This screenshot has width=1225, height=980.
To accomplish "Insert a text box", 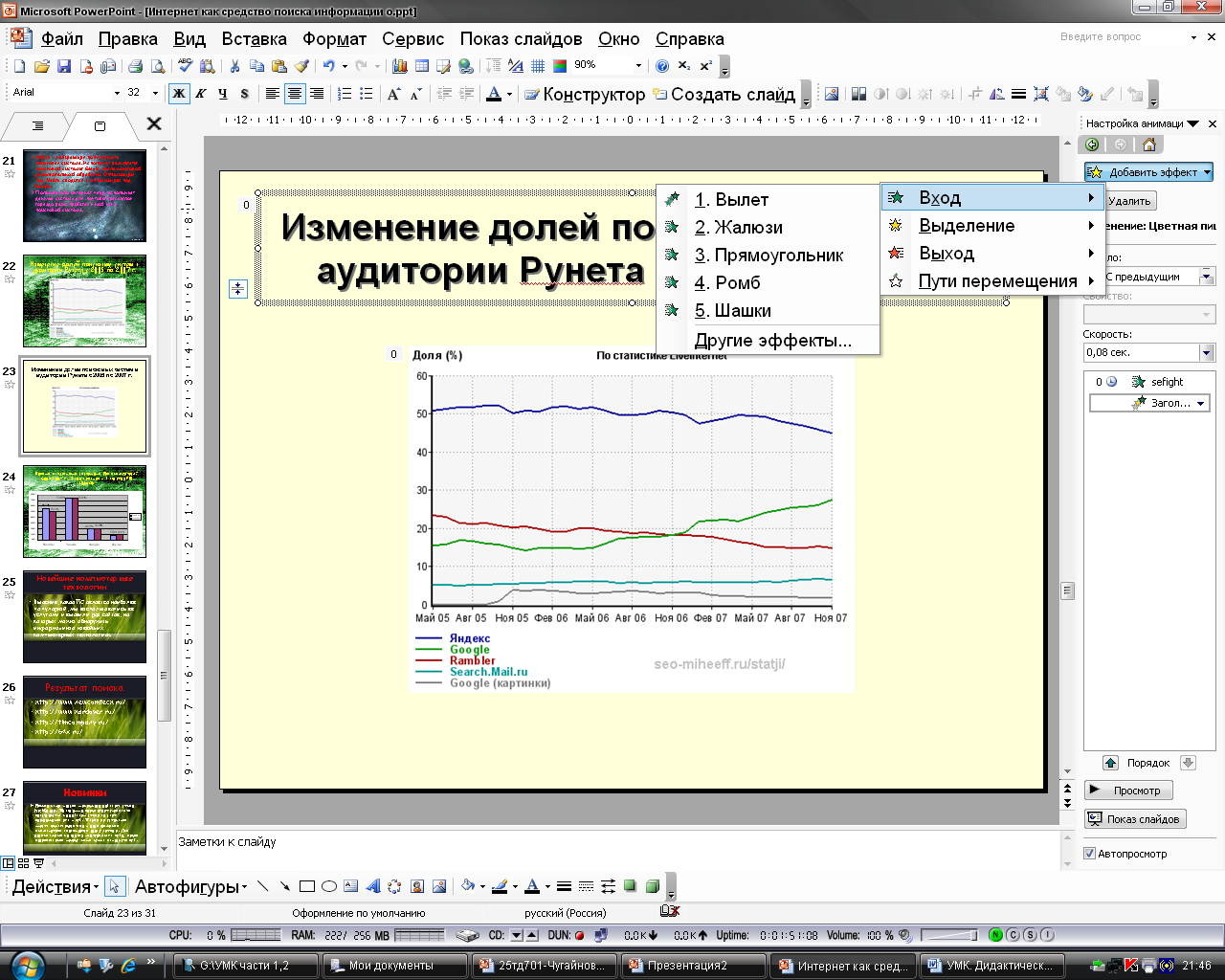I will tap(351, 886).
